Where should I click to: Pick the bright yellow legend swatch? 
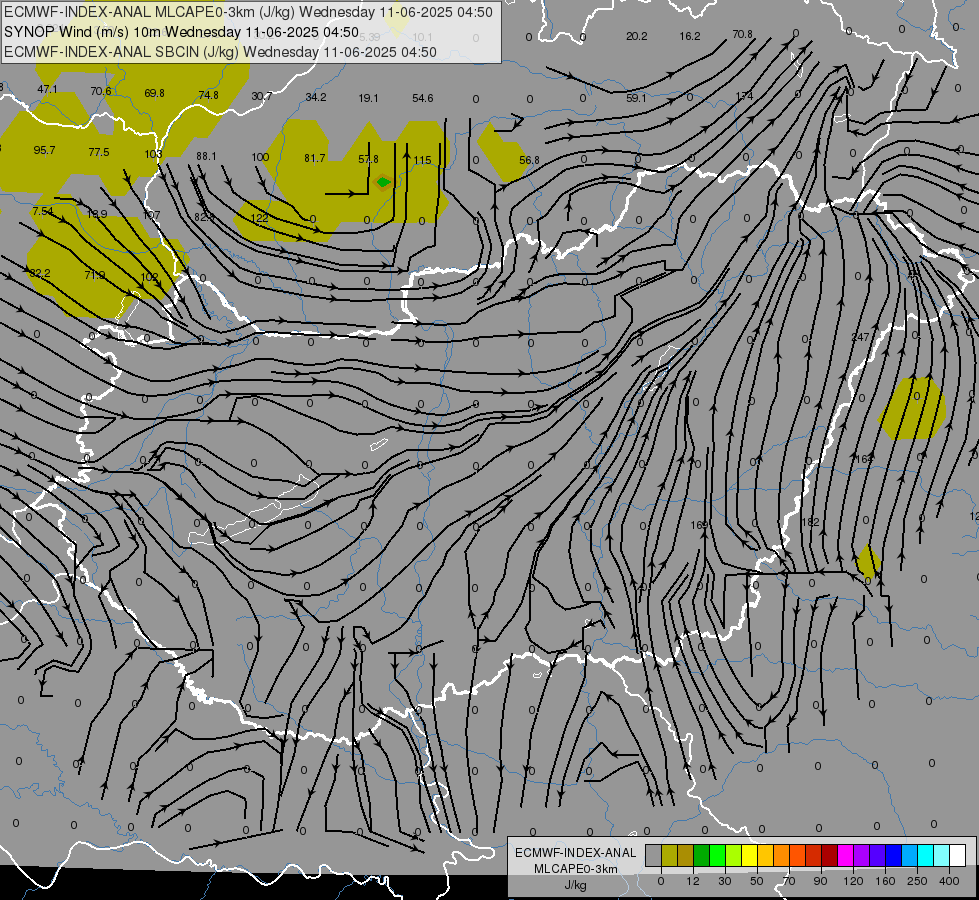[749, 855]
